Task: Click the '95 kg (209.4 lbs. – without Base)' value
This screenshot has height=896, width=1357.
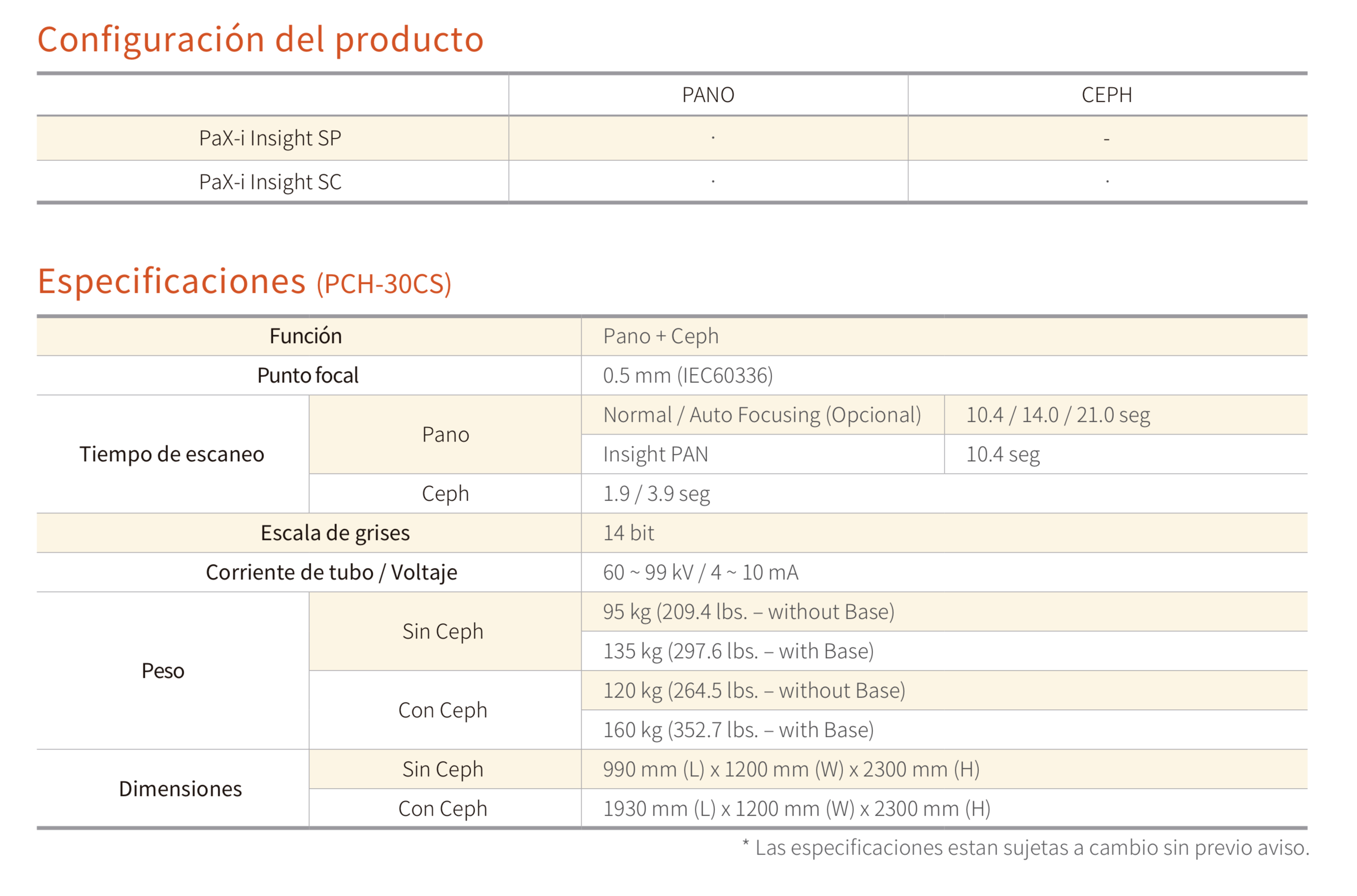Action: (748, 612)
